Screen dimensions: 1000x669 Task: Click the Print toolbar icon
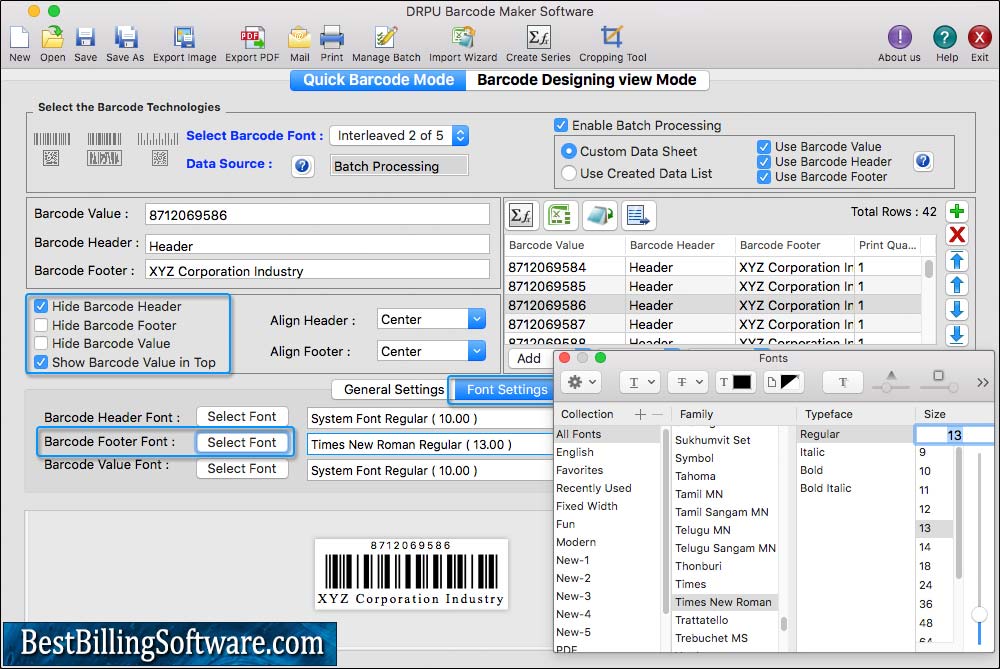[332, 38]
